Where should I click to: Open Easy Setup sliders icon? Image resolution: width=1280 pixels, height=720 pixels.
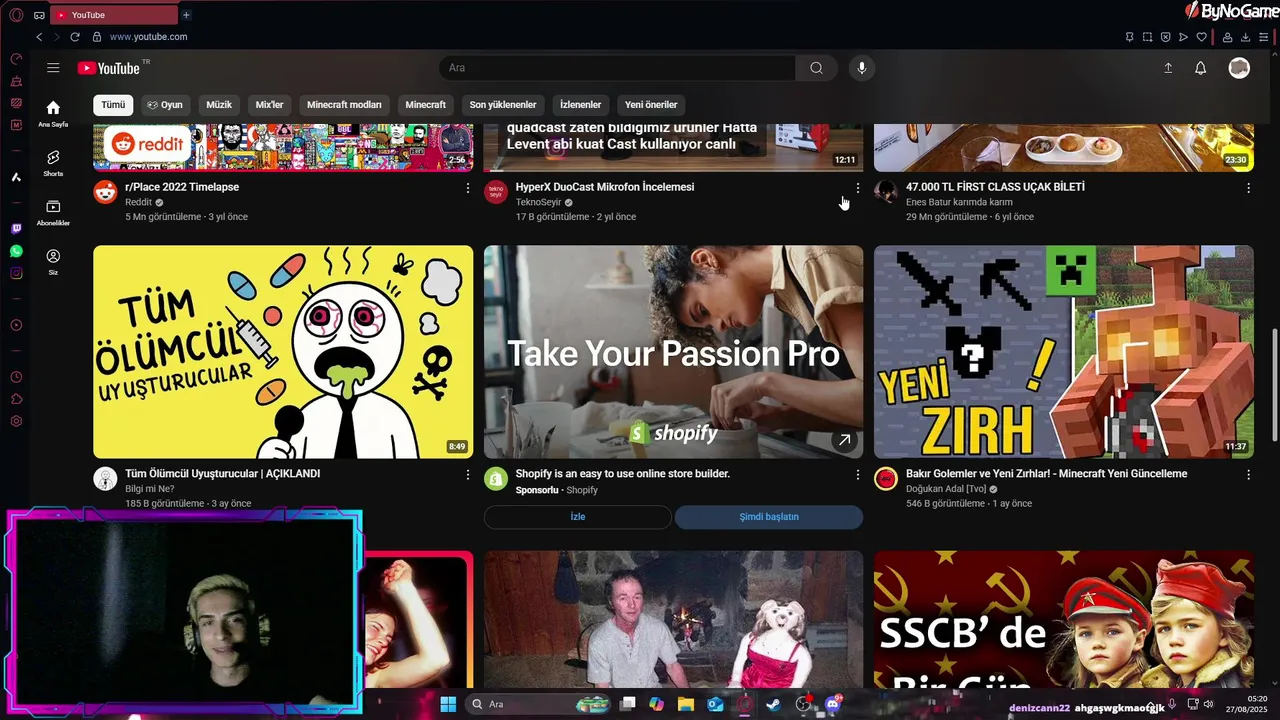click(x=1264, y=37)
